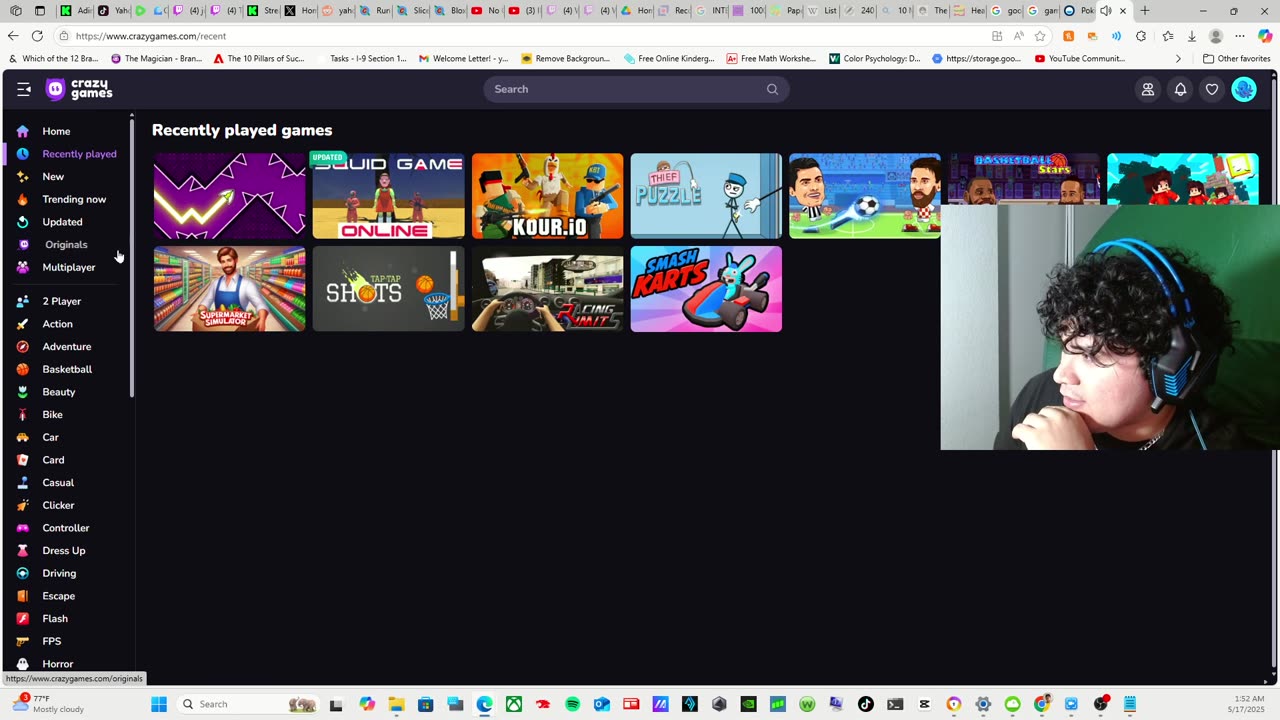Open Trending now in the sidebar
The width and height of the screenshot is (1280, 720).
point(74,199)
